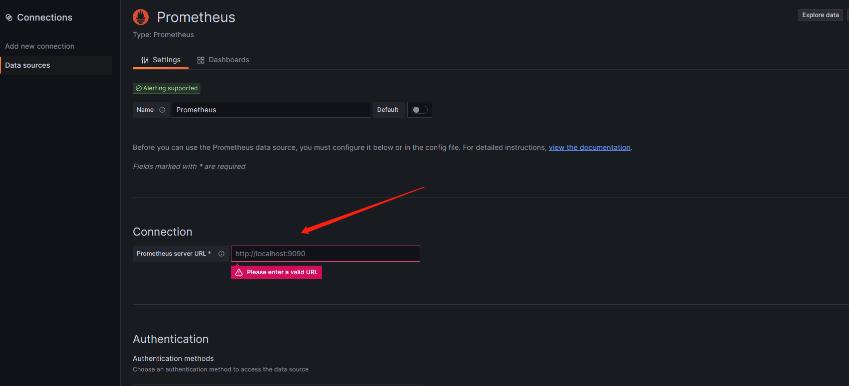849x386 pixels.
Task: Open the view the documentation link
Action: tap(589, 147)
